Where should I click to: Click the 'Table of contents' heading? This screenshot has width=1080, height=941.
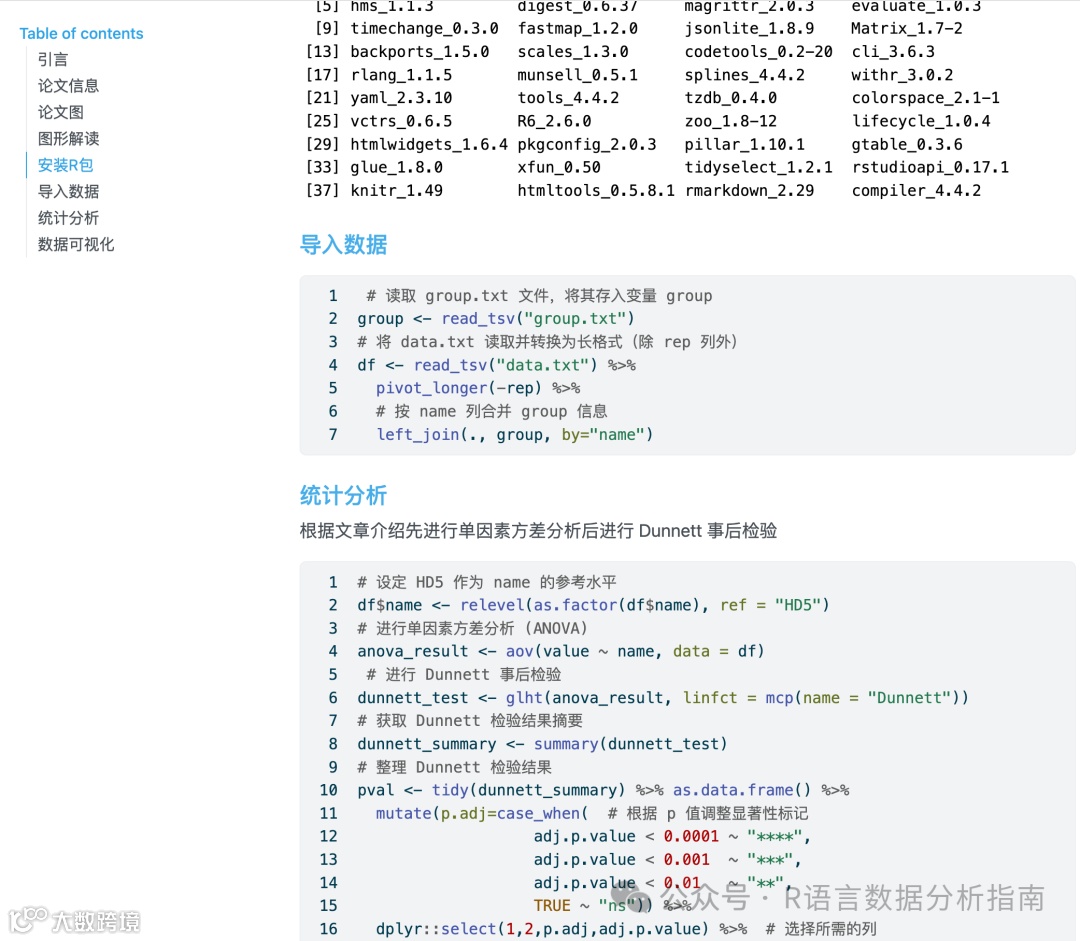point(81,33)
